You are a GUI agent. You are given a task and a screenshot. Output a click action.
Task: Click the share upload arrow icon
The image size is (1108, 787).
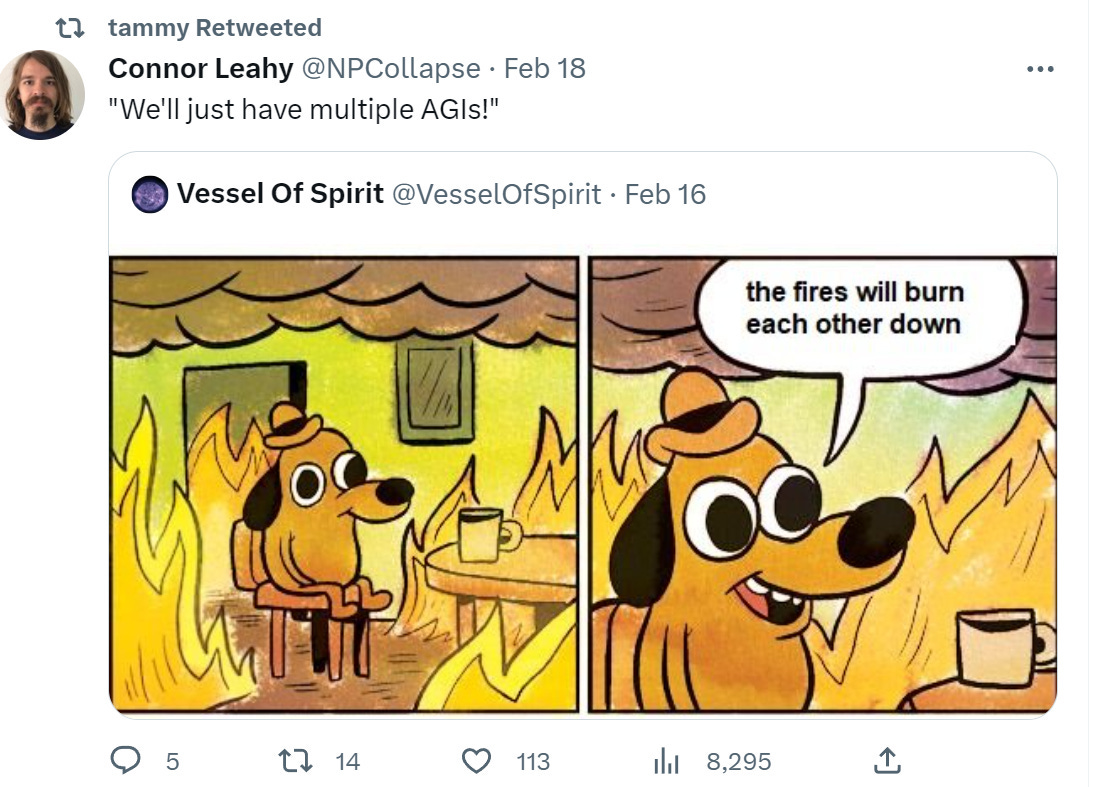click(887, 760)
